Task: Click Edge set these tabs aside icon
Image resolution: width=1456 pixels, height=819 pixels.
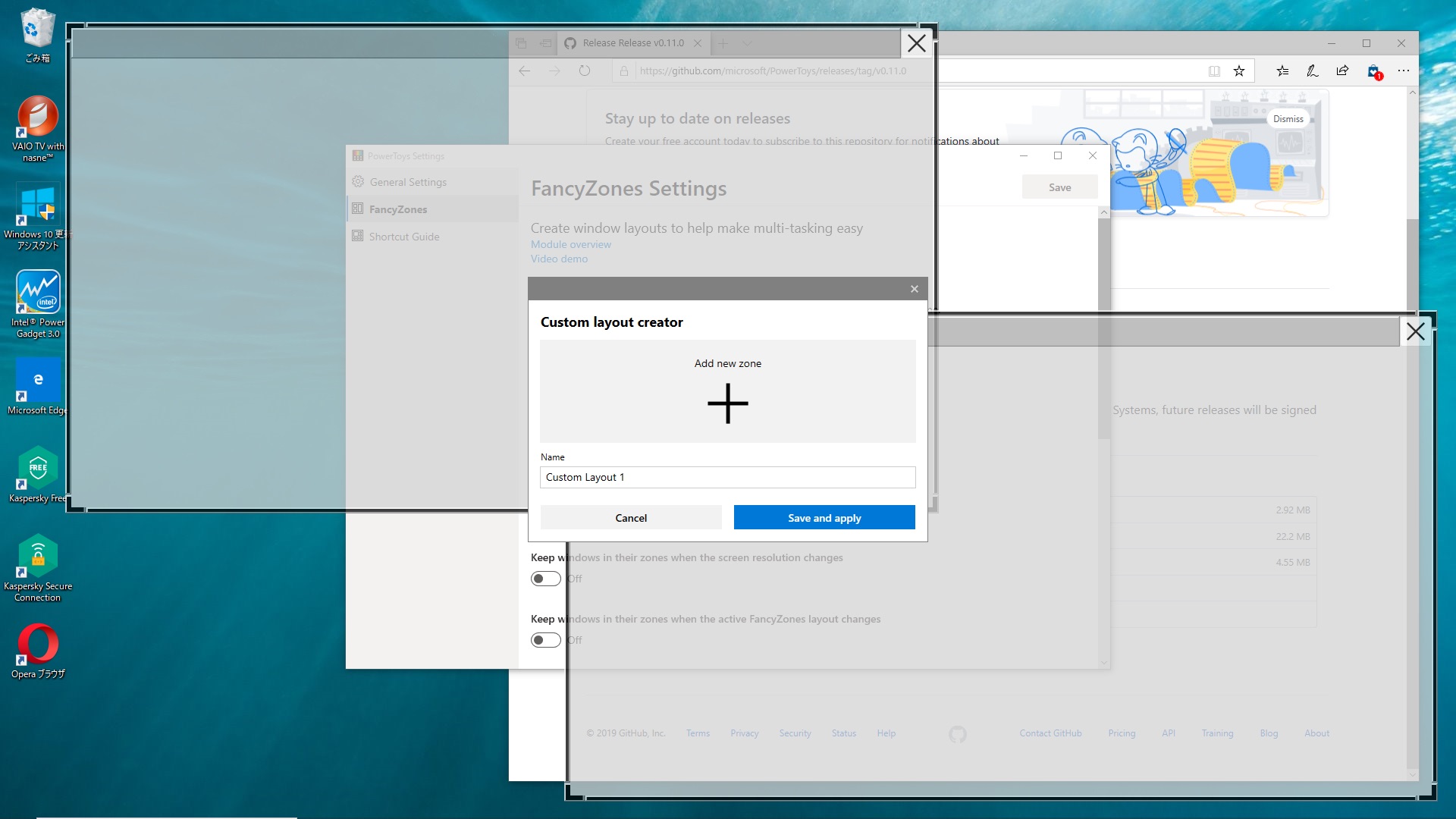Action: click(545, 43)
